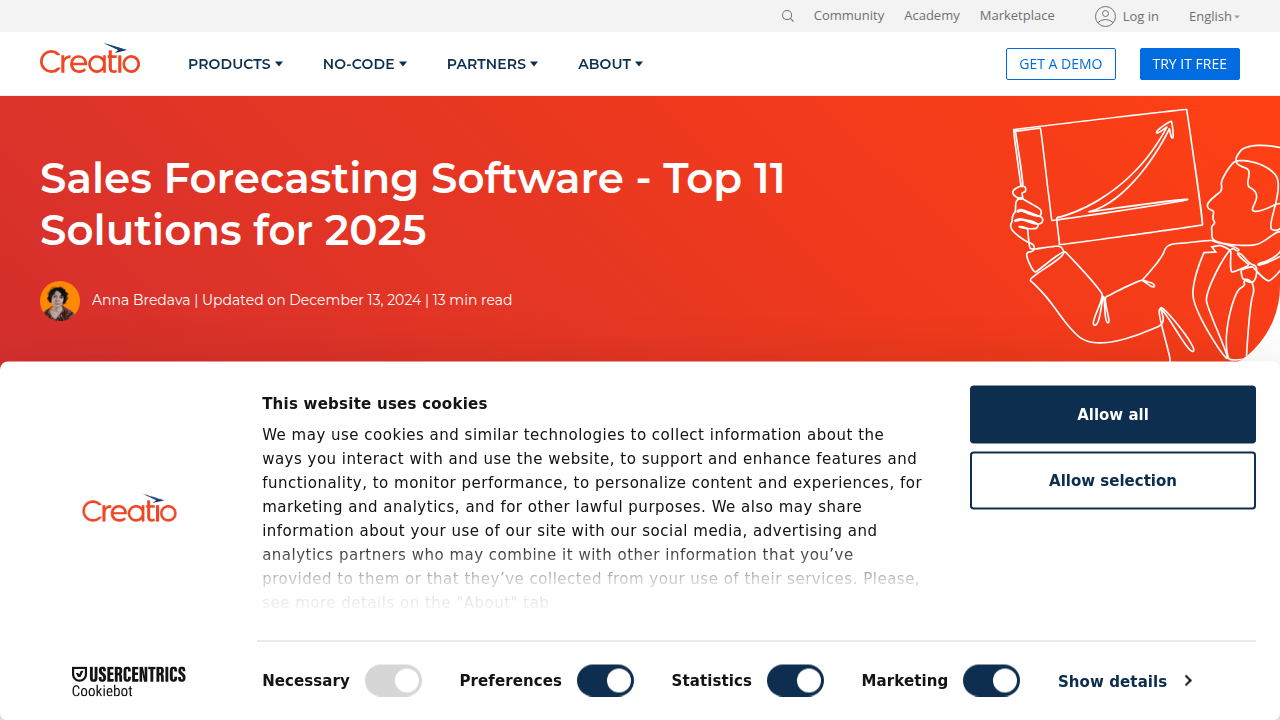Click the Sales Forecasting Software article title
1280x720 pixels.
point(413,204)
